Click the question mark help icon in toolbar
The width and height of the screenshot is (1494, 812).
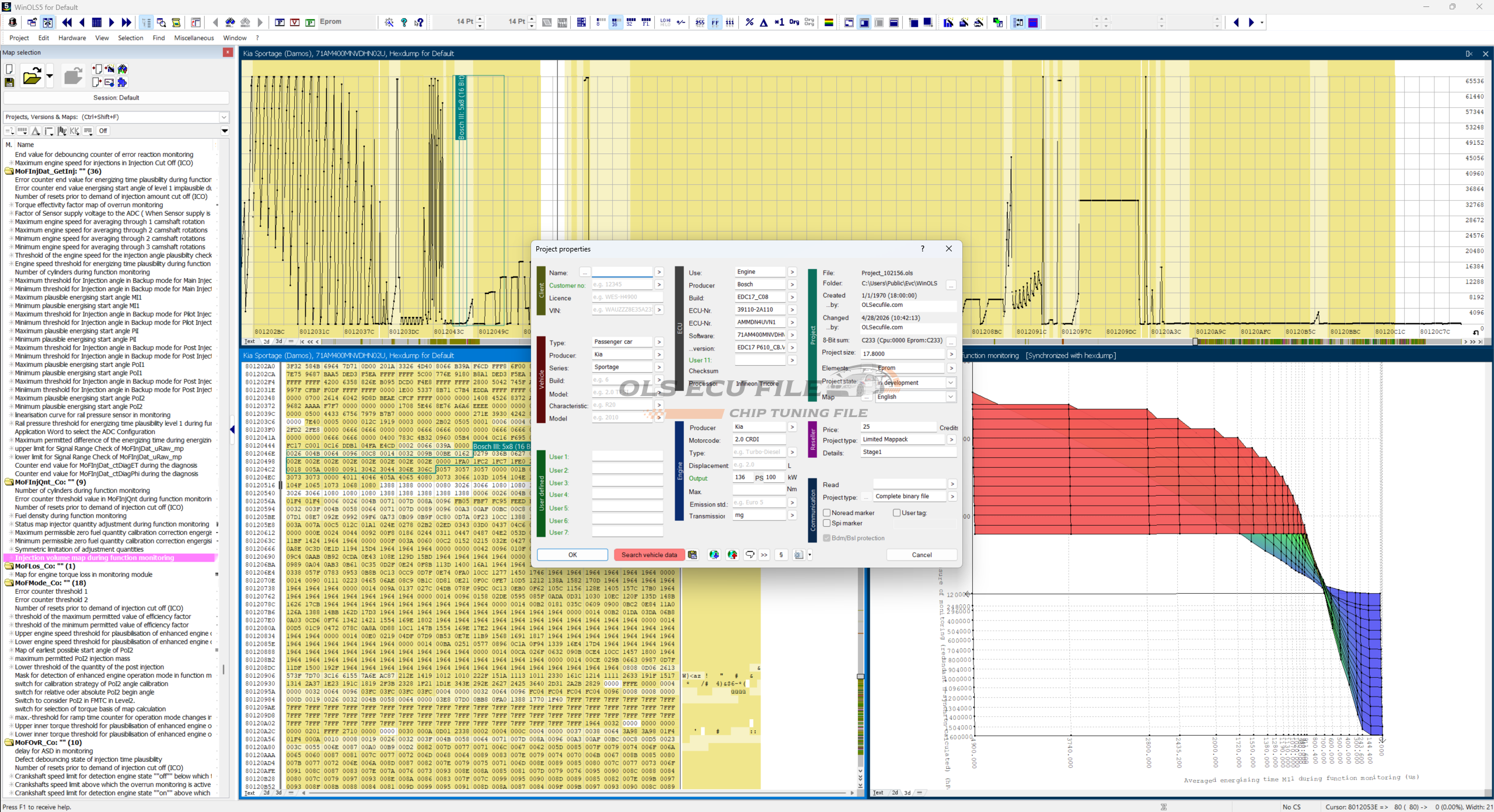click(404, 22)
